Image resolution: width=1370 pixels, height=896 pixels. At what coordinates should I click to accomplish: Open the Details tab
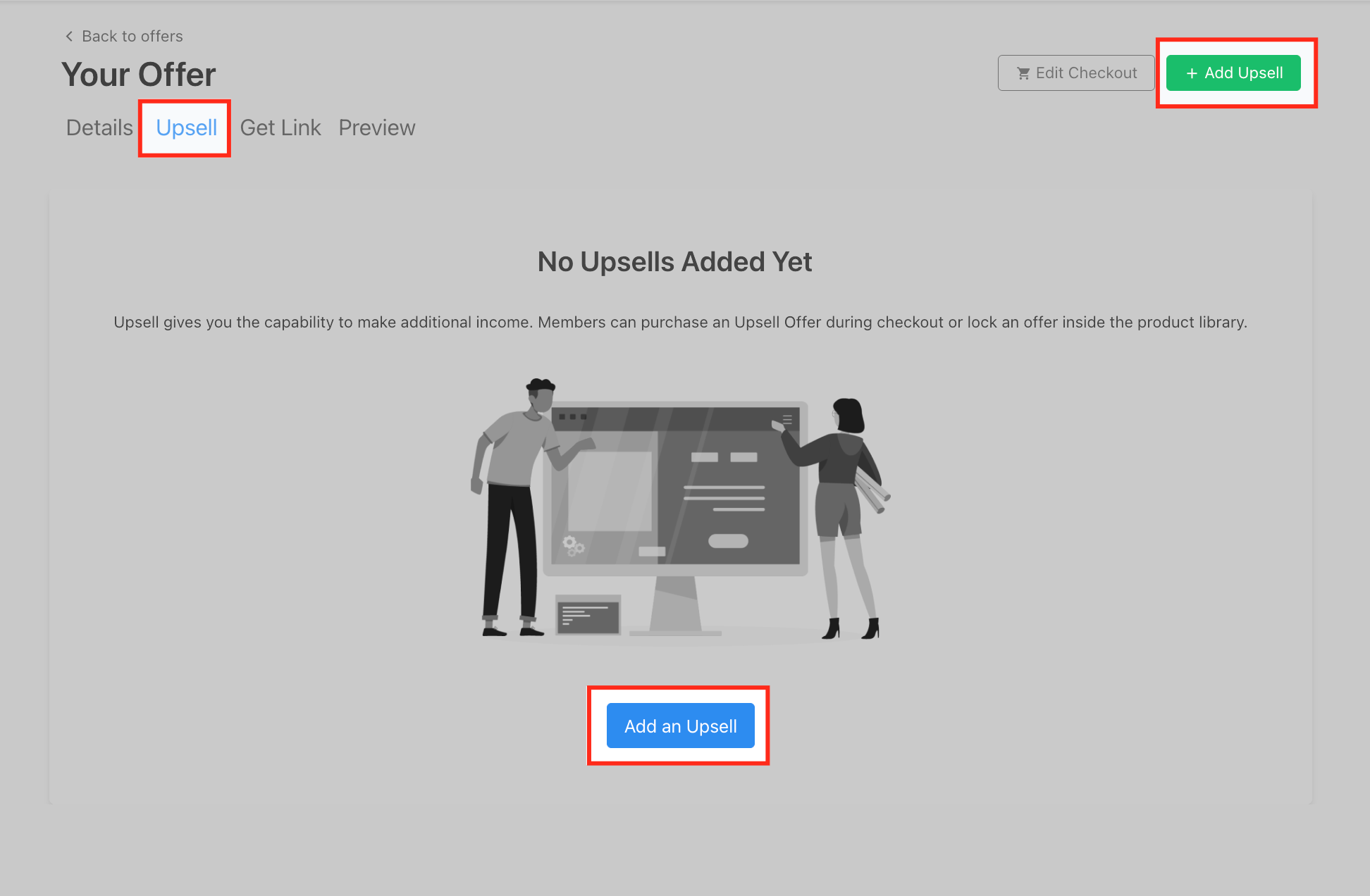click(x=99, y=127)
